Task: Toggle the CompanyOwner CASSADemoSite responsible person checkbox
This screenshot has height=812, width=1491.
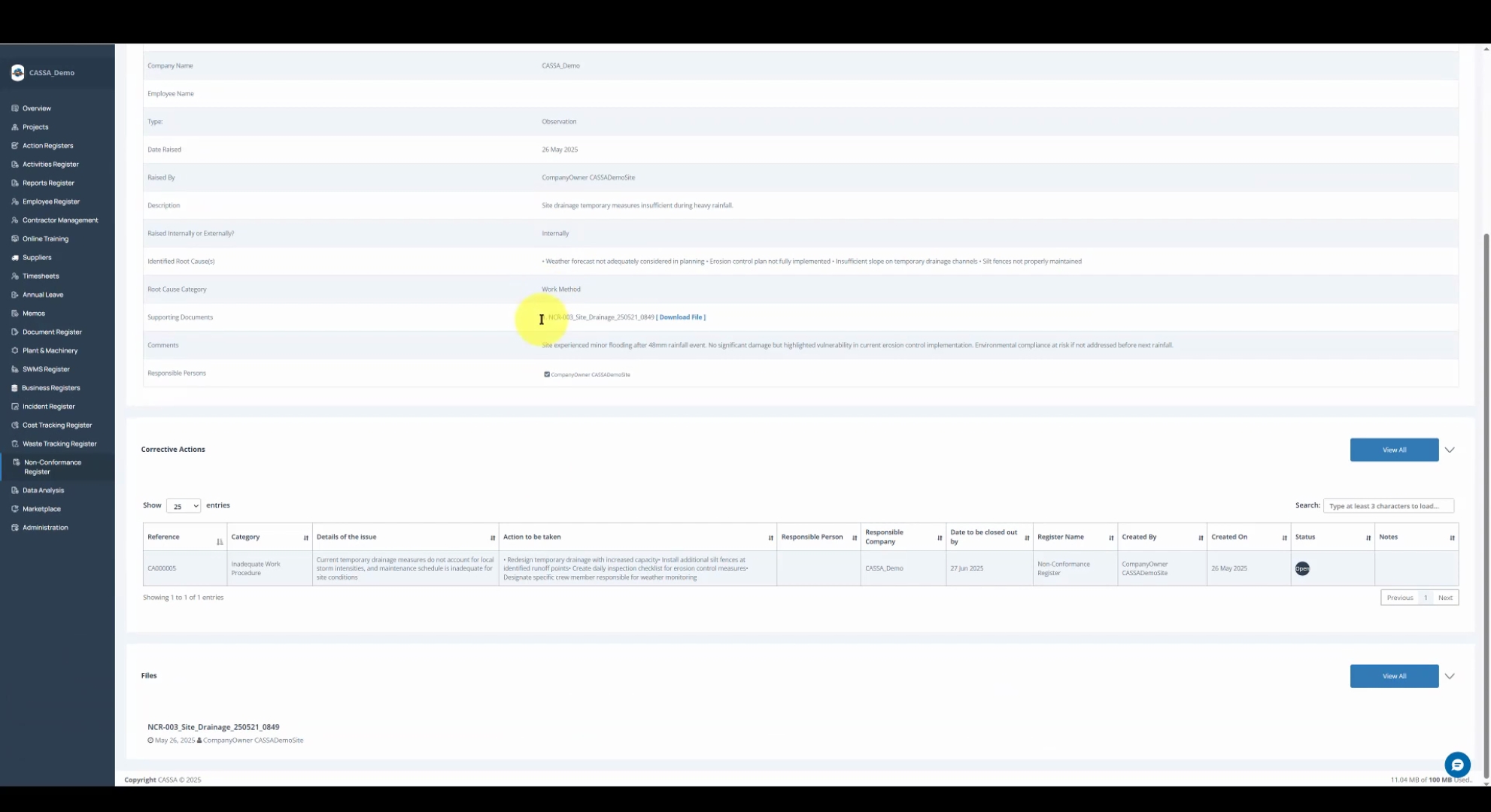Action: 547,374
